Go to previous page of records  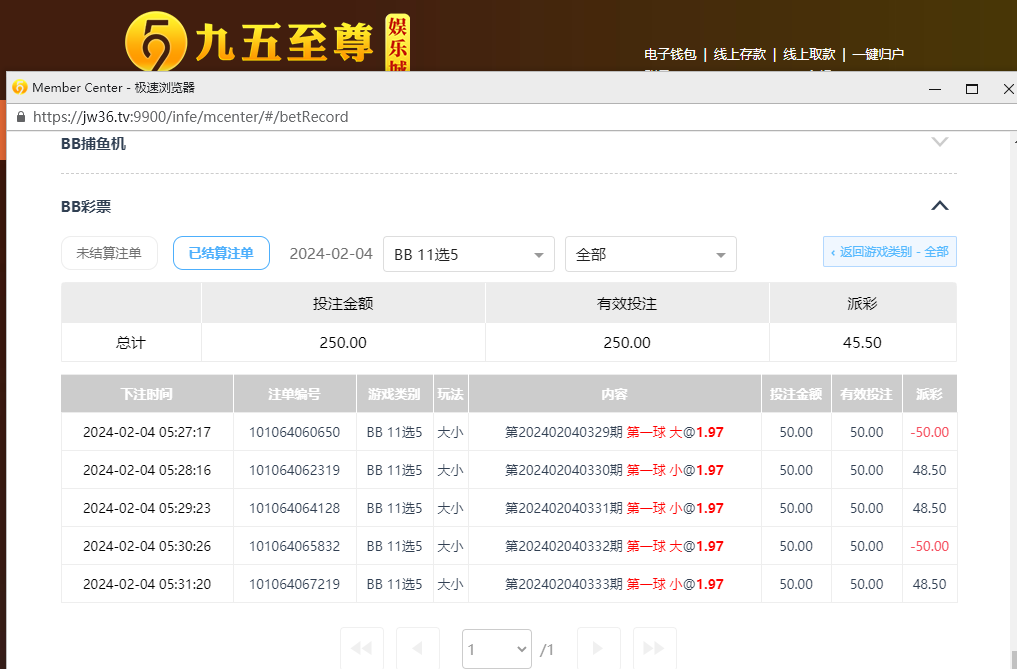tap(418, 648)
